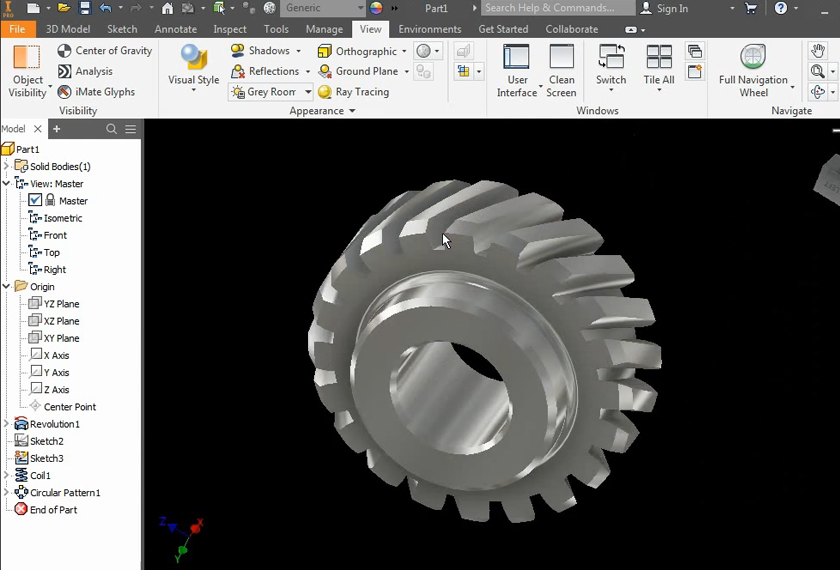Switch to the 3D Model tab
This screenshot has height=570, width=840.
pyautogui.click(x=67, y=29)
